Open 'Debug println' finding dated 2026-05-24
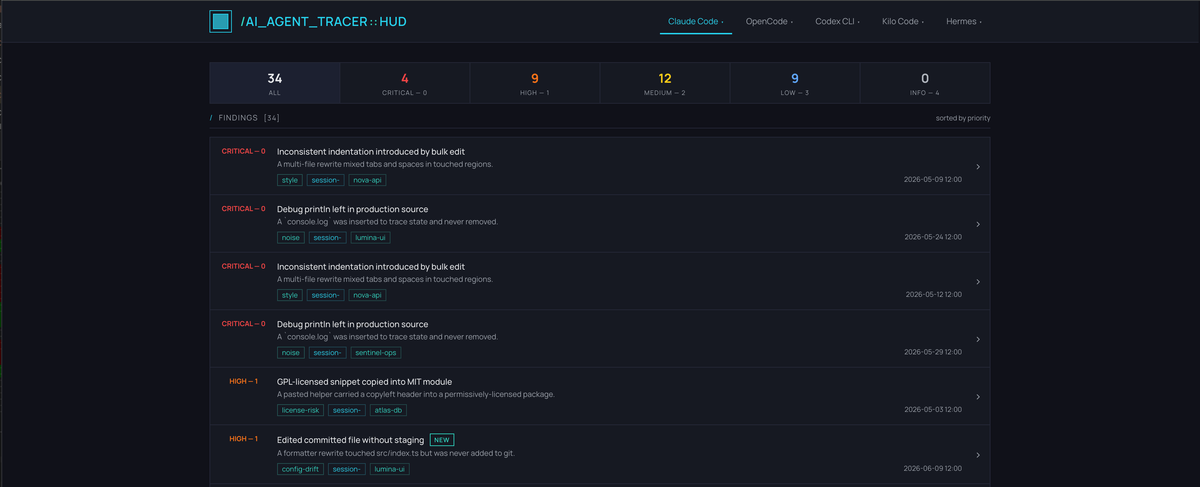The image size is (1200, 487). pos(352,209)
